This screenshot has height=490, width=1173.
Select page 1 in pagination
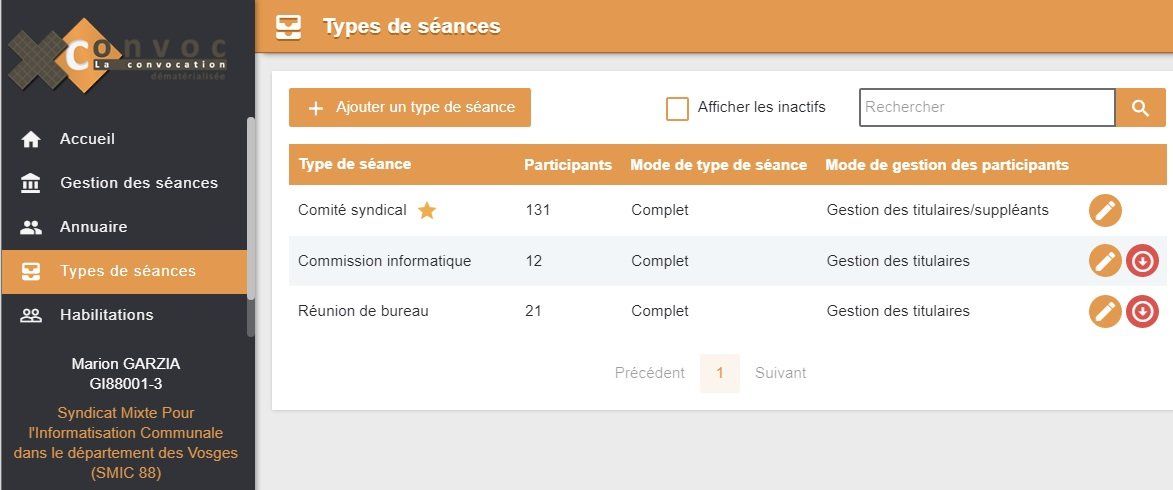[720, 373]
